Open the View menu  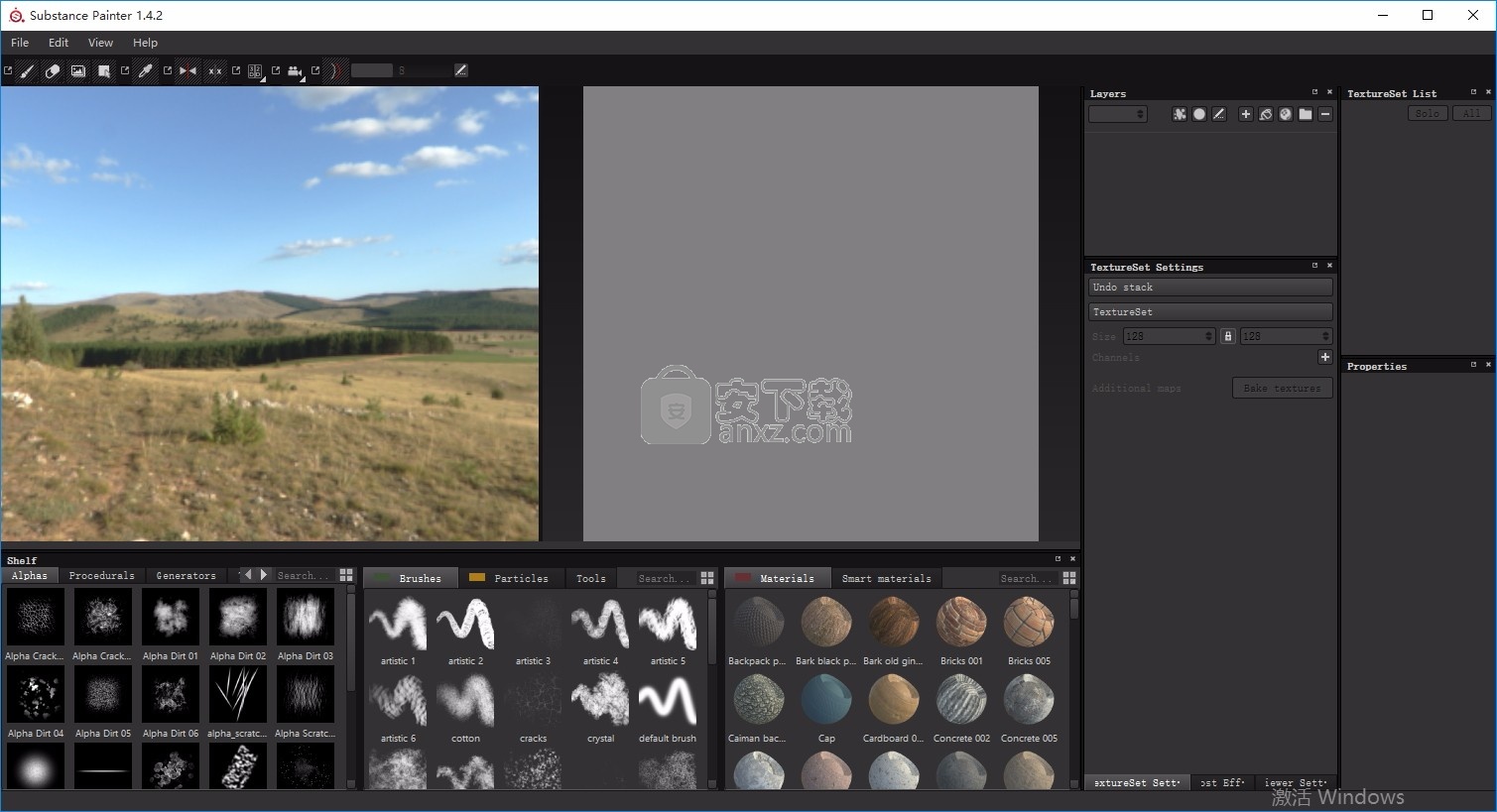coord(100,43)
